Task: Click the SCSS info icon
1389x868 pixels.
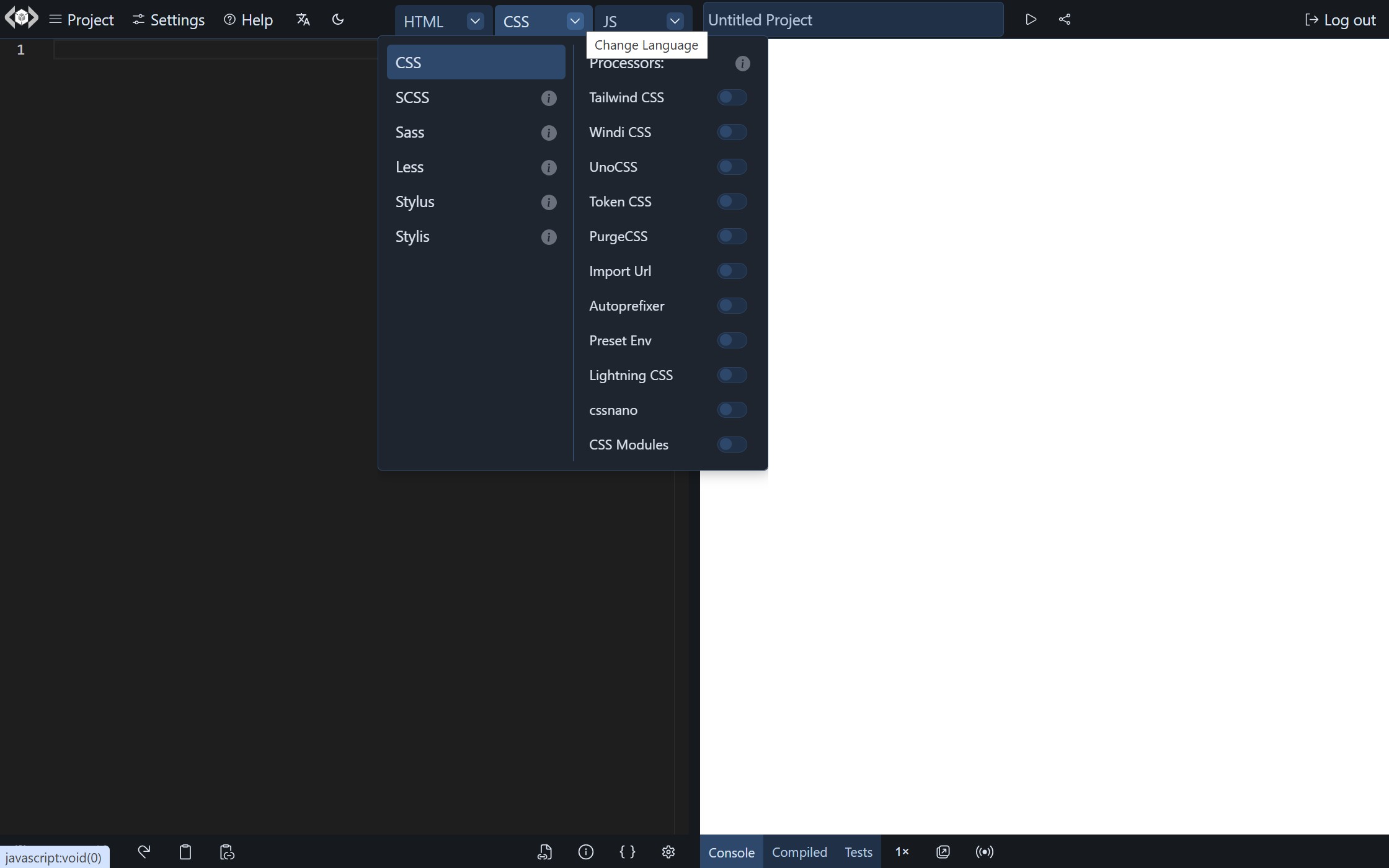Action: click(x=548, y=98)
